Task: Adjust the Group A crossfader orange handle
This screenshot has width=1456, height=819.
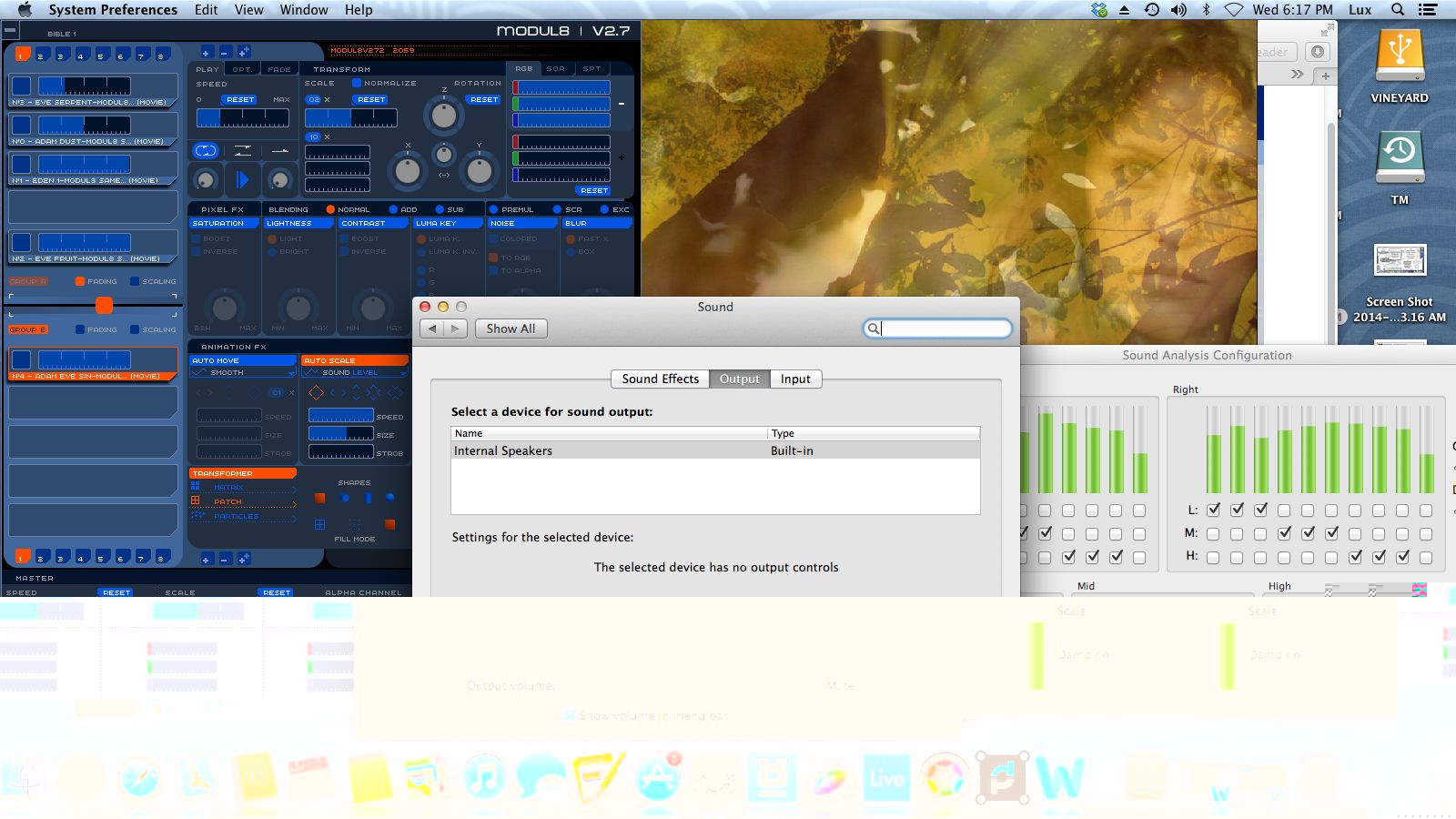Action: pyautogui.click(x=104, y=305)
